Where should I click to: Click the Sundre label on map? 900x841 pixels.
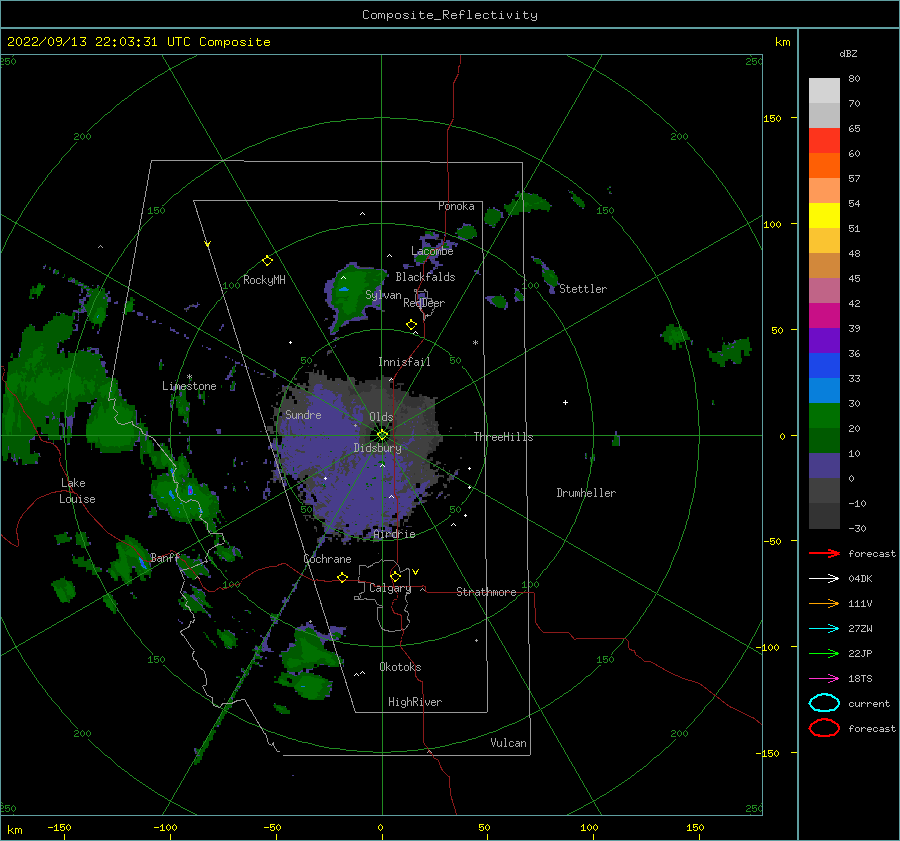(303, 414)
